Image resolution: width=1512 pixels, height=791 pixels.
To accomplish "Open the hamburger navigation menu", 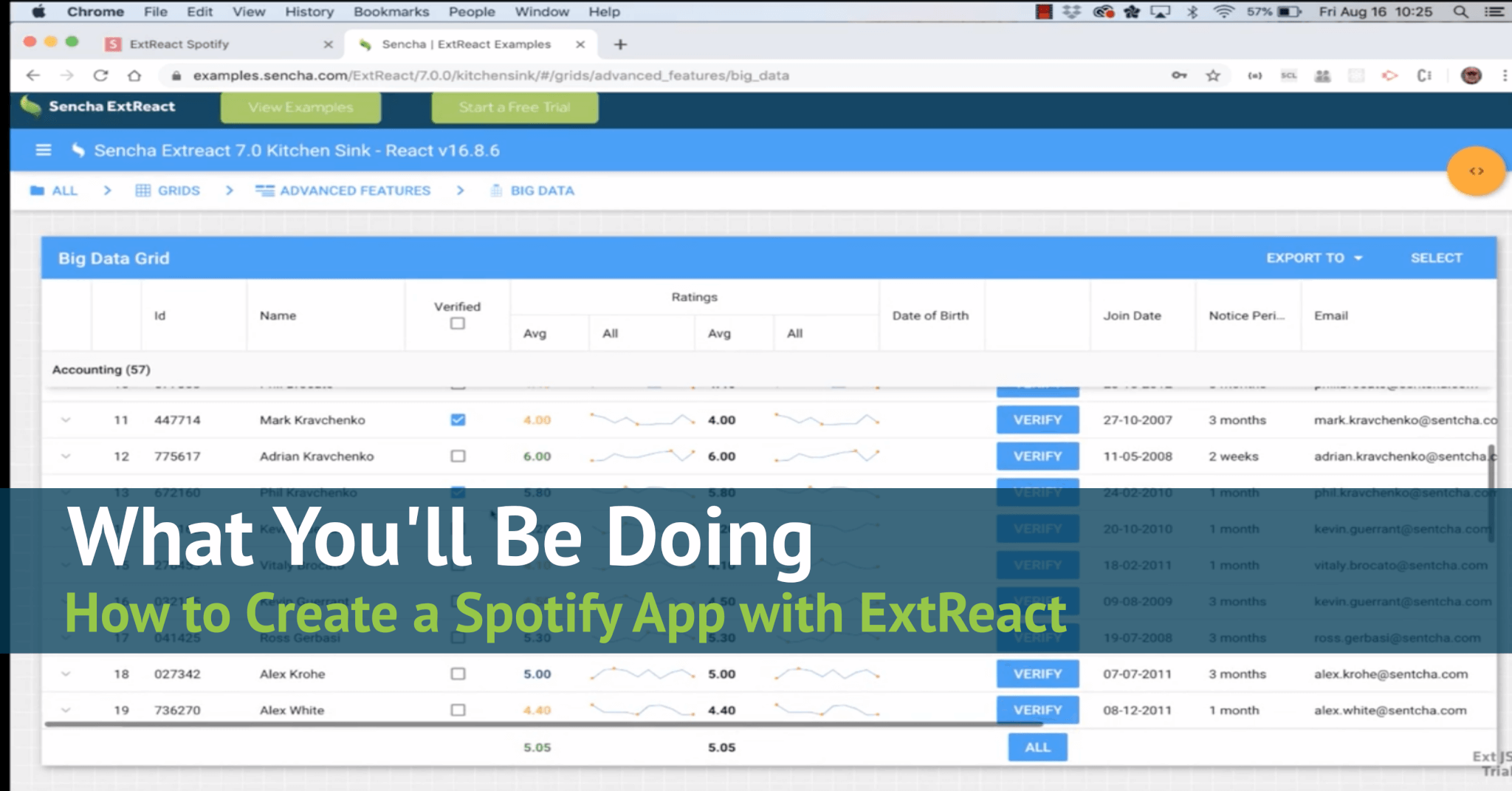I will (x=44, y=150).
